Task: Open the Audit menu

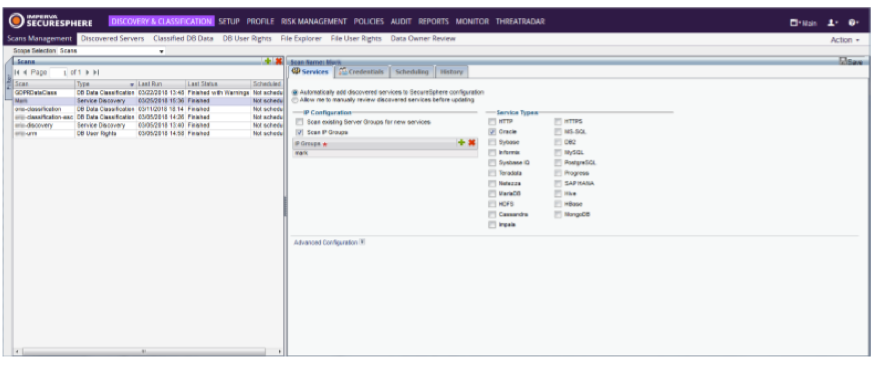Action: (401, 21)
